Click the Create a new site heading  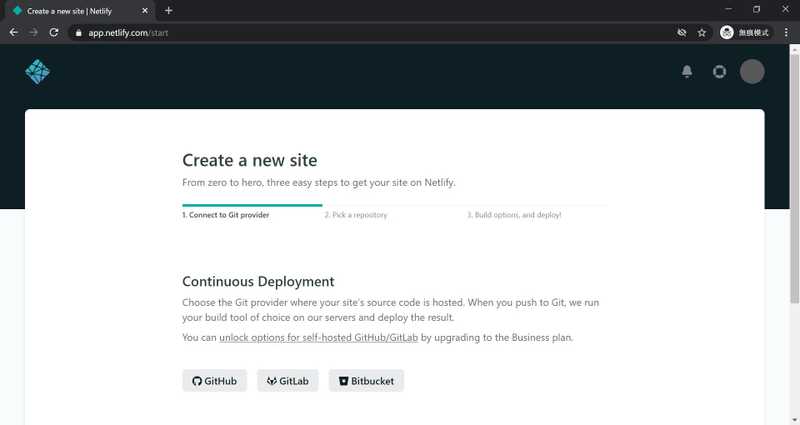pyautogui.click(x=249, y=160)
